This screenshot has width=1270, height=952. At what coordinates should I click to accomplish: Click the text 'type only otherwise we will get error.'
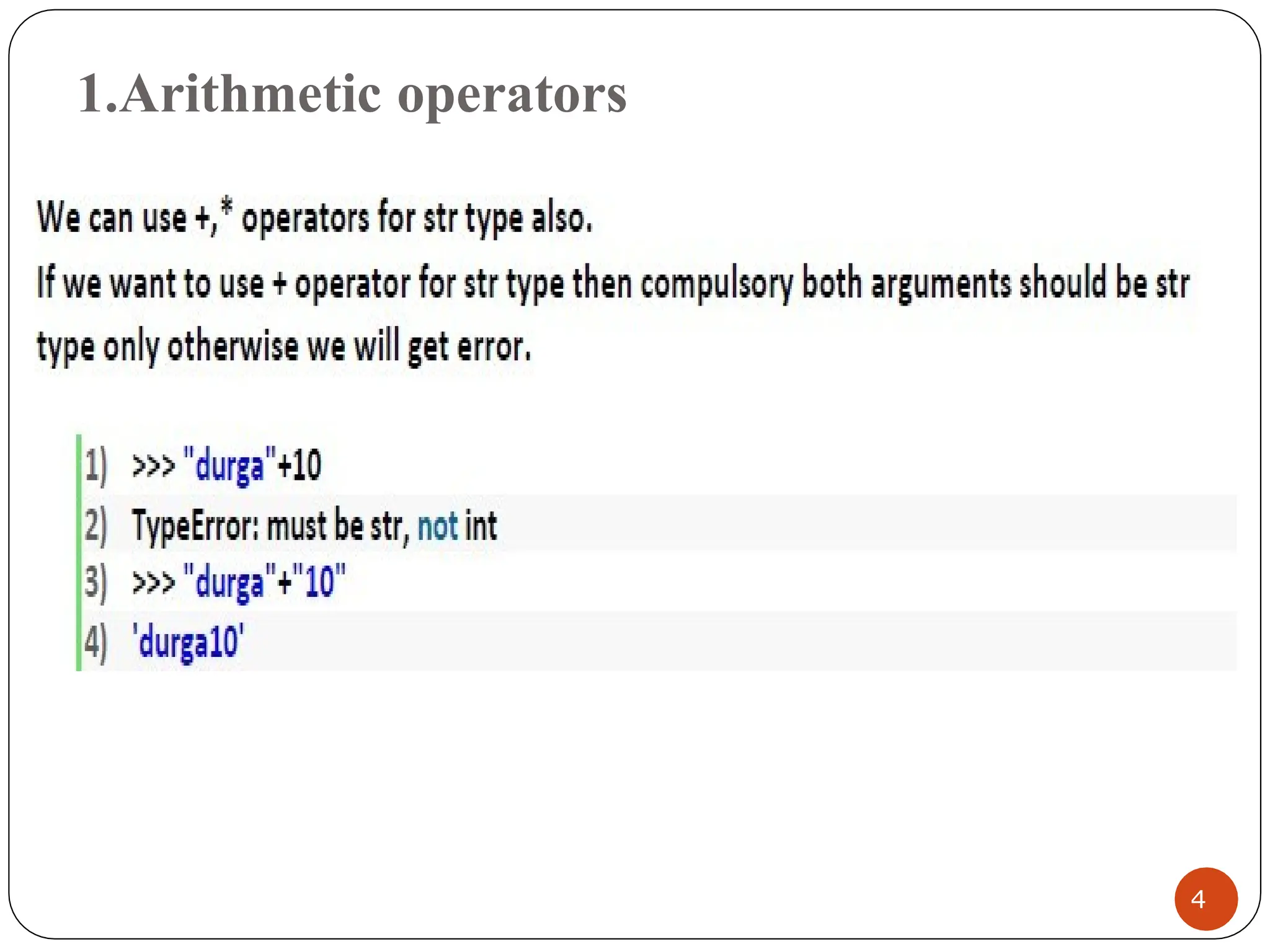(x=284, y=346)
